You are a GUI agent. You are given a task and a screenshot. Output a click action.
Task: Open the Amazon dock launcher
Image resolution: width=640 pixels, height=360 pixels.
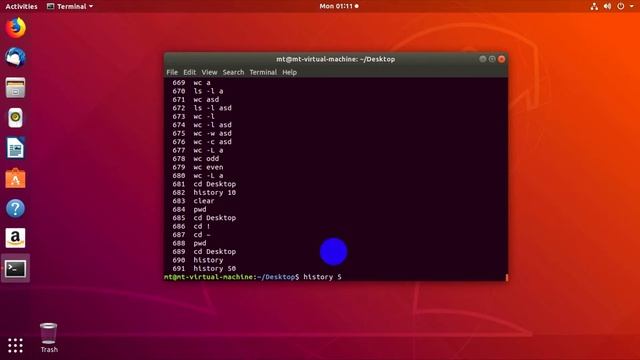[16, 238]
